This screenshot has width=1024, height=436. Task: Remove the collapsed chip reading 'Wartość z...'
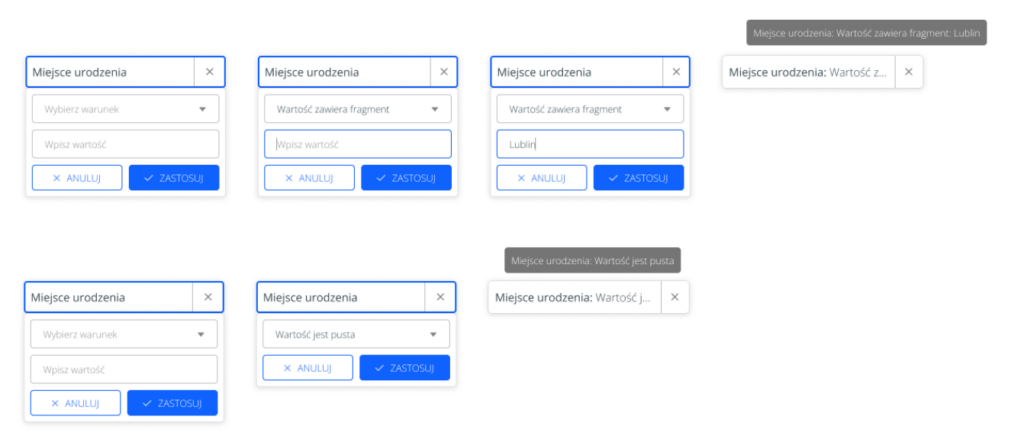coord(908,72)
